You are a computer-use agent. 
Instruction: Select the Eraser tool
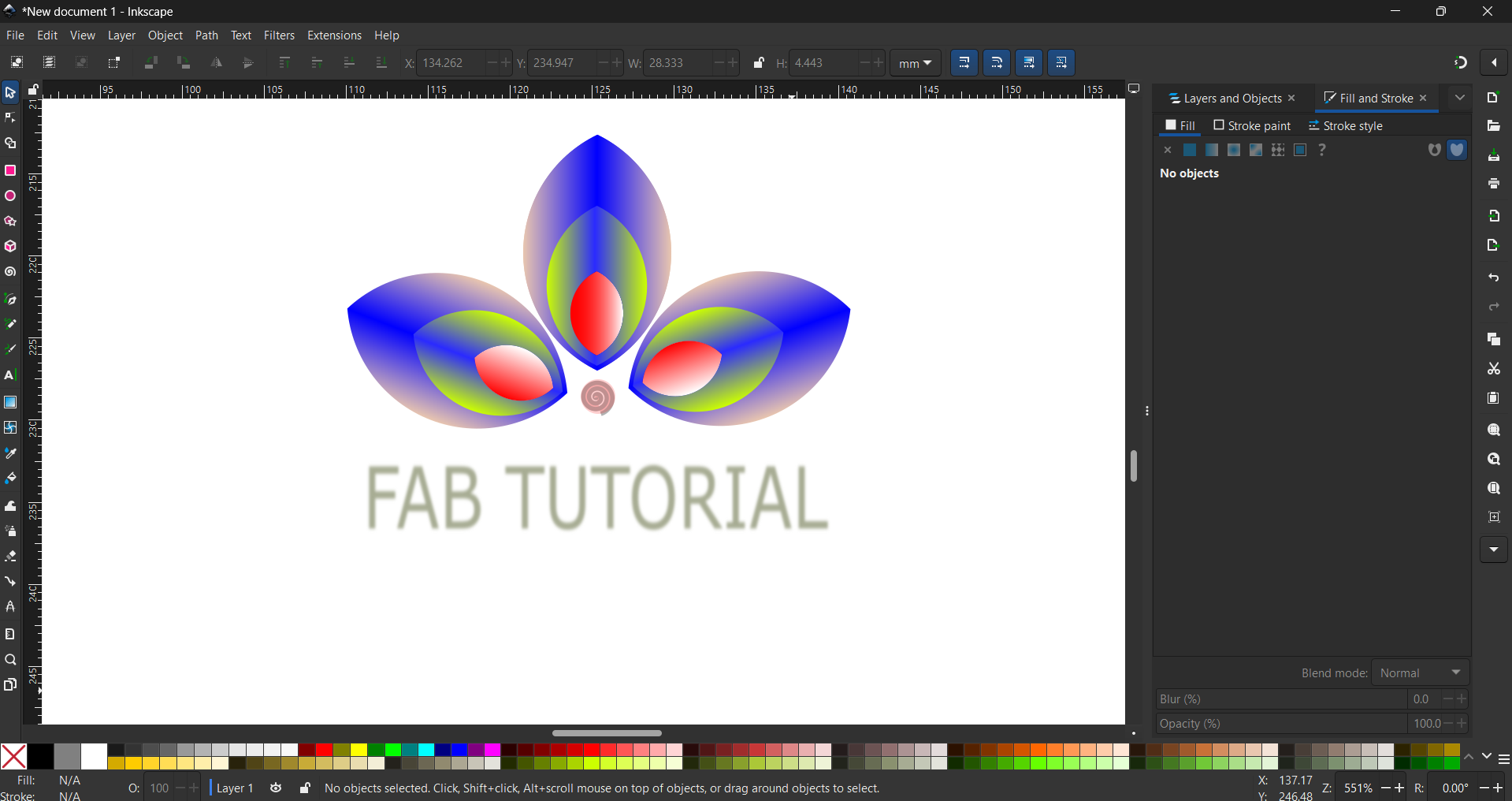10,556
